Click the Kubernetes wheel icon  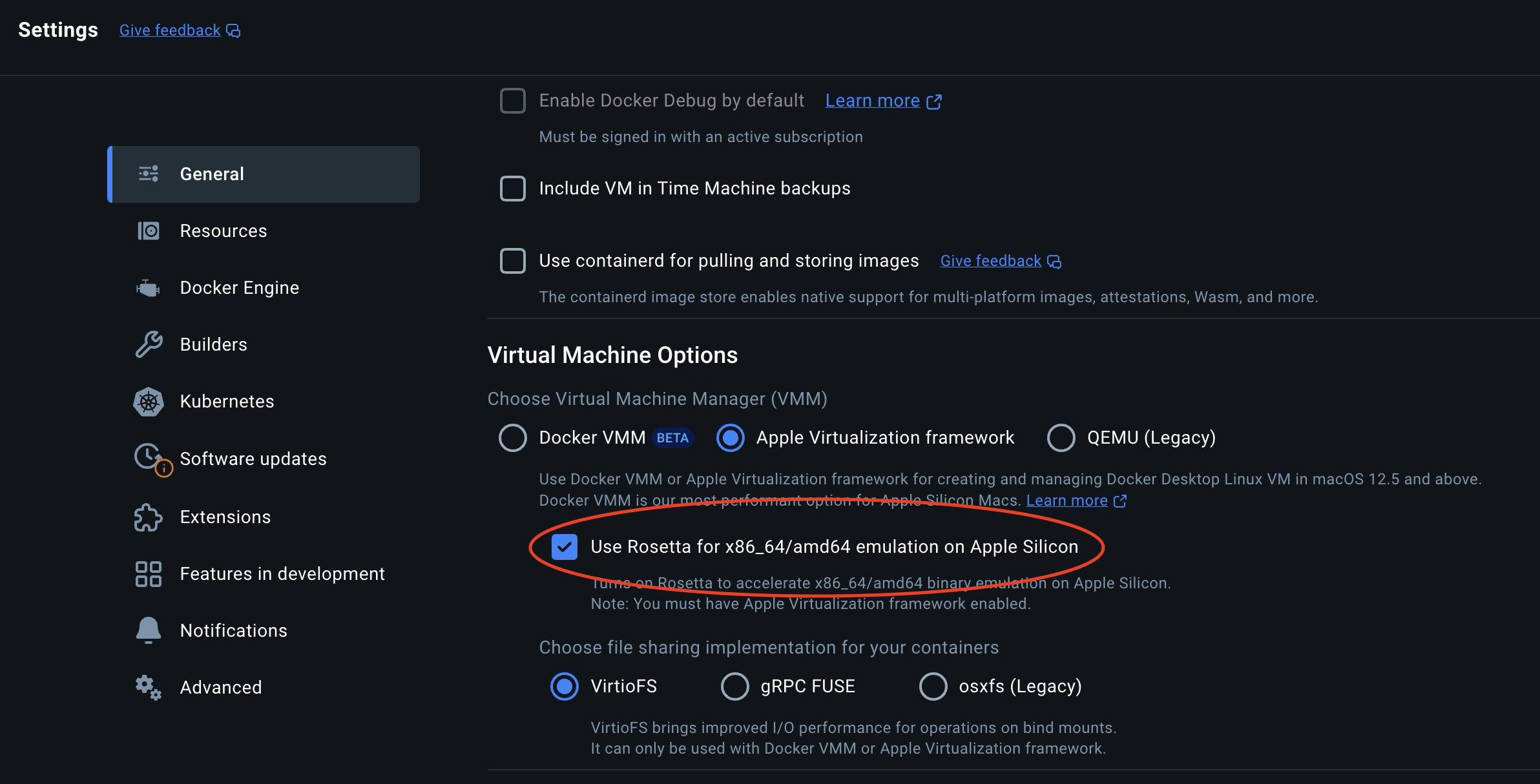[149, 402]
